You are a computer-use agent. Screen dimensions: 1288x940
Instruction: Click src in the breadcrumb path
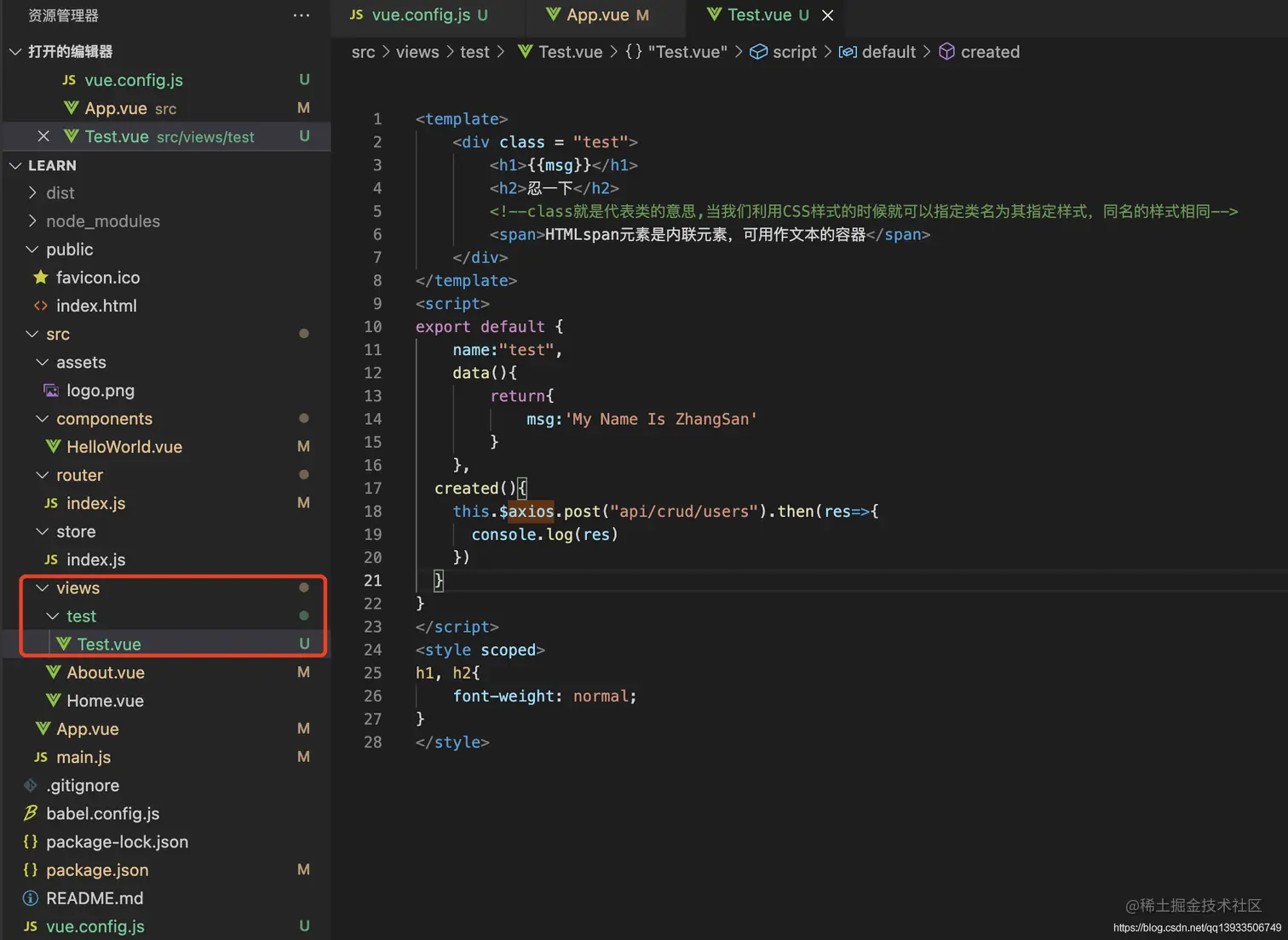coord(363,52)
